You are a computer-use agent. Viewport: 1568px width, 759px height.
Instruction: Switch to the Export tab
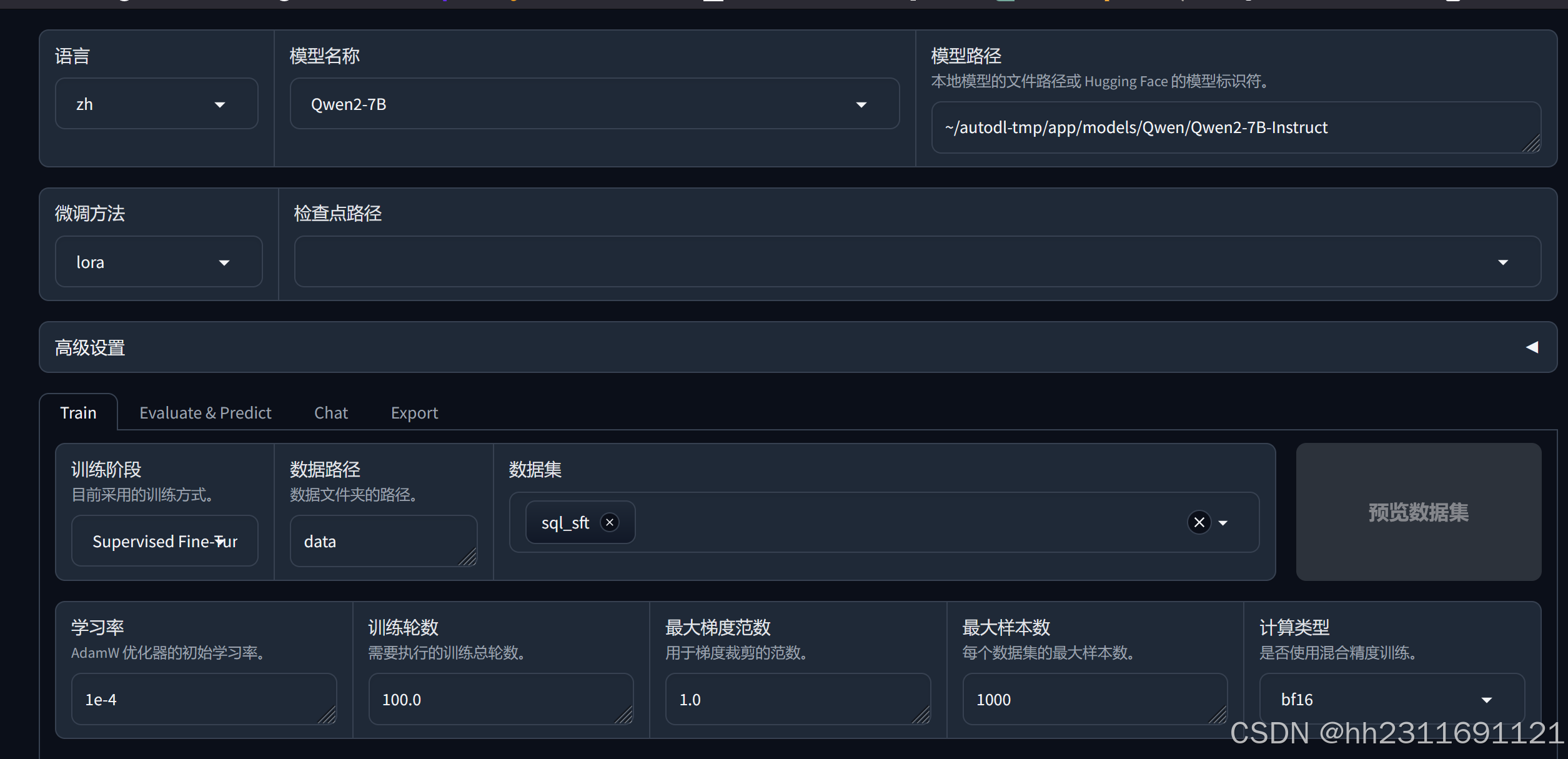pos(414,413)
